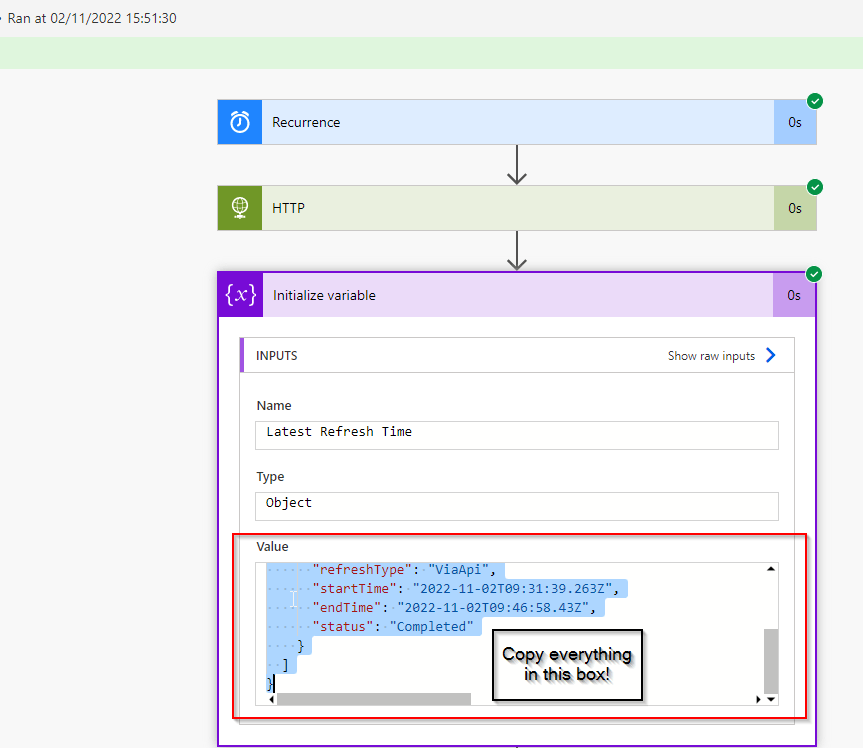Click the success checkmark on Initialize variable
The height and width of the screenshot is (748, 863).
tap(815, 274)
